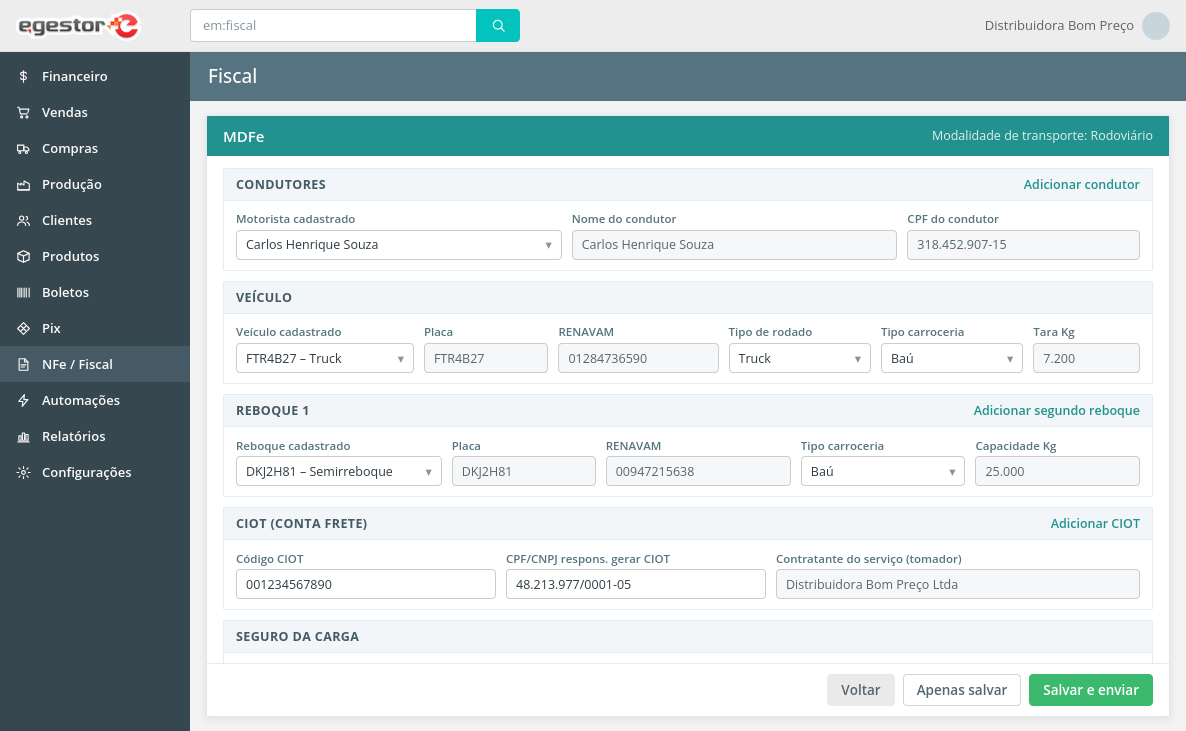
Task: Open the Veículo cadastrado dropdown
Action: point(324,359)
